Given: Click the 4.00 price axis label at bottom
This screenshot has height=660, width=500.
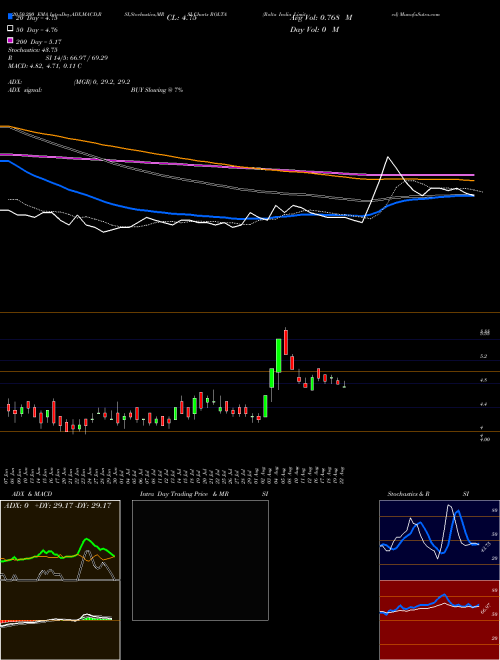Looking at the screenshot, I should [x=485, y=439].
